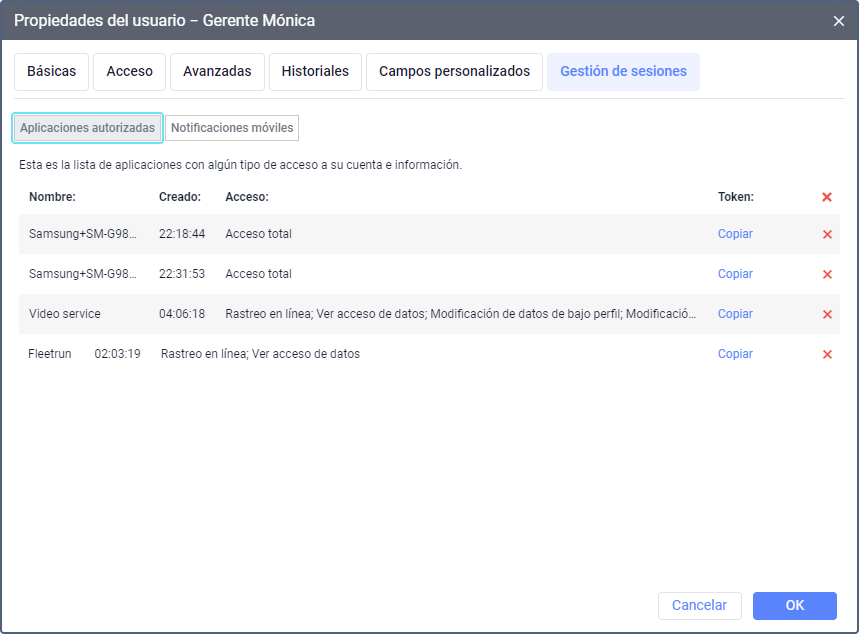Remove the Samsung token created at 22:18:44
Image resolution: width=859 pixels, height=634 pixels.
point(827,234)
